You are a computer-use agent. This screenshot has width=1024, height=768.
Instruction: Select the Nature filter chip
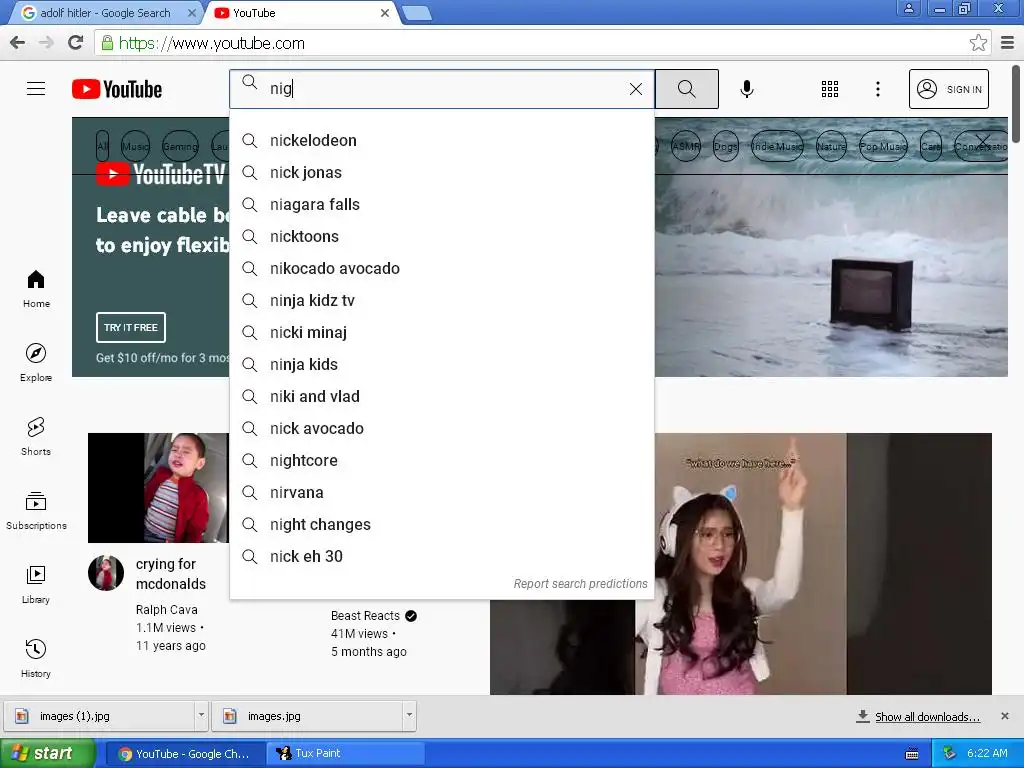coord(831,146)
